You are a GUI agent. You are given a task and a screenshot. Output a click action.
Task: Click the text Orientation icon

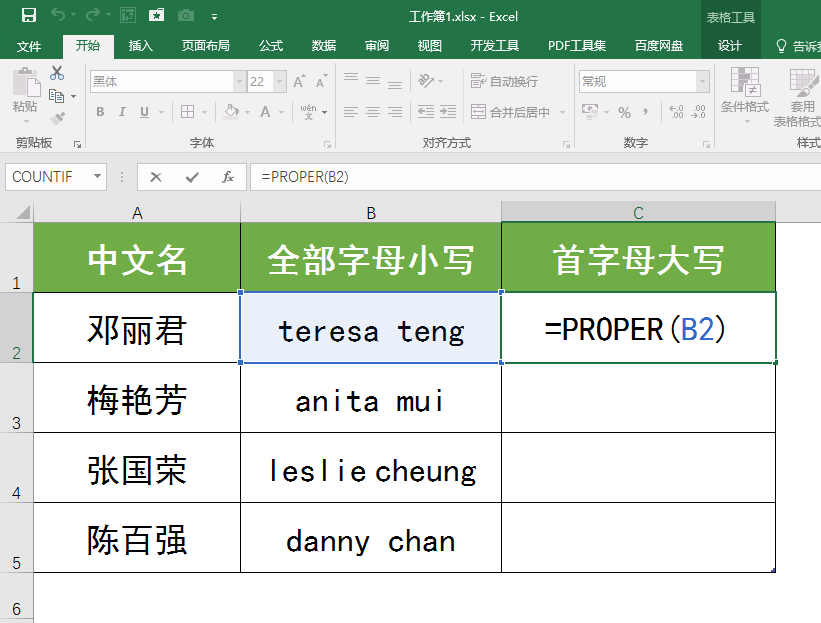426,80
